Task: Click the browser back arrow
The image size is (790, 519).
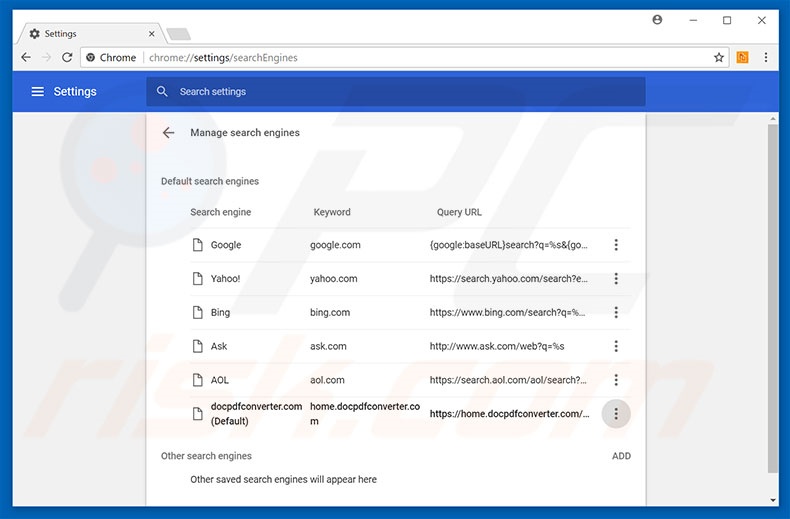Action: (x=26, y=57)
